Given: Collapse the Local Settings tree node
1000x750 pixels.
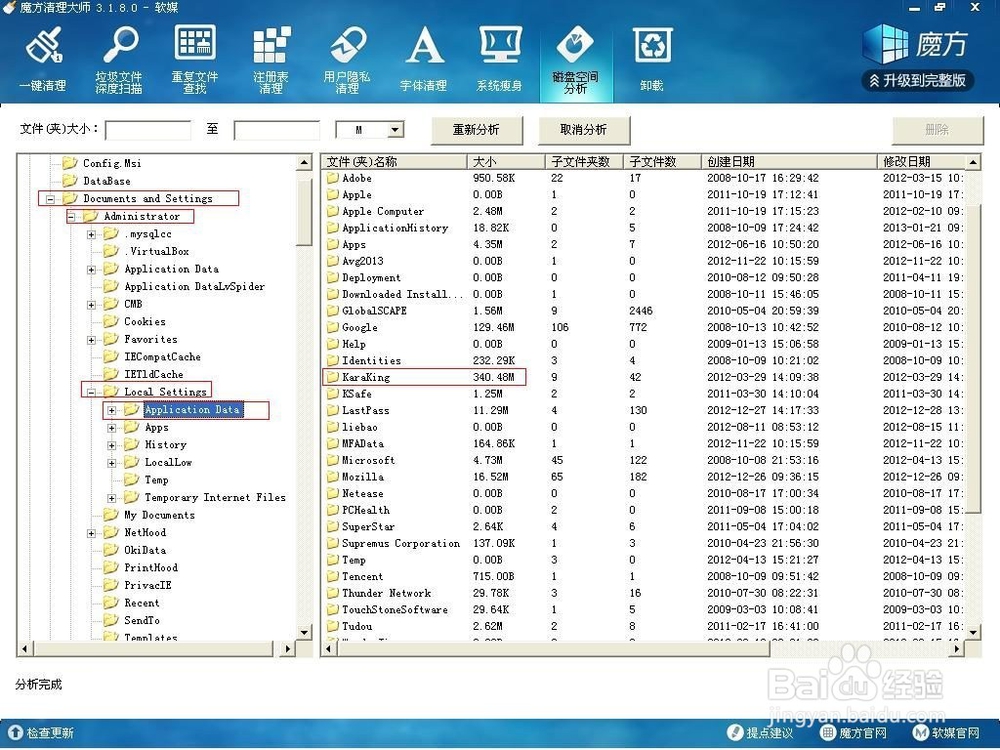Looking at the screenshot, I should click(x=91, y=392).
